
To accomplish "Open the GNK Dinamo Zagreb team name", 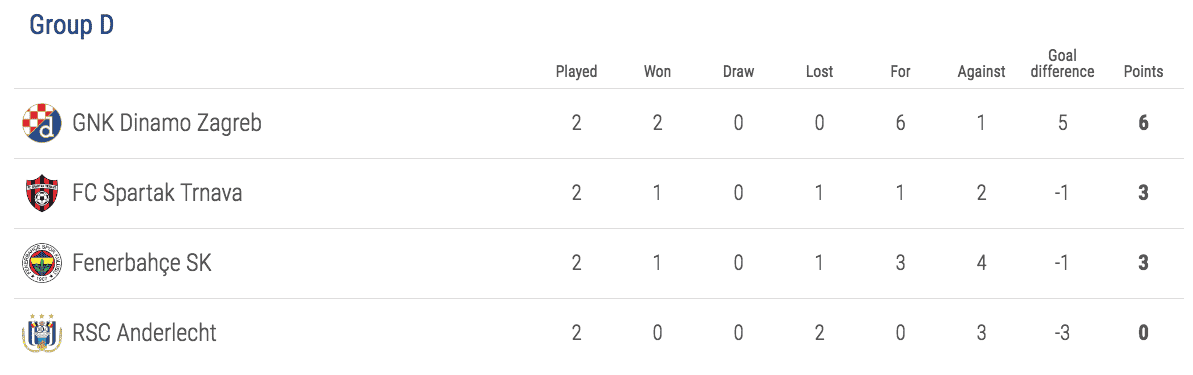I will 167,123.
